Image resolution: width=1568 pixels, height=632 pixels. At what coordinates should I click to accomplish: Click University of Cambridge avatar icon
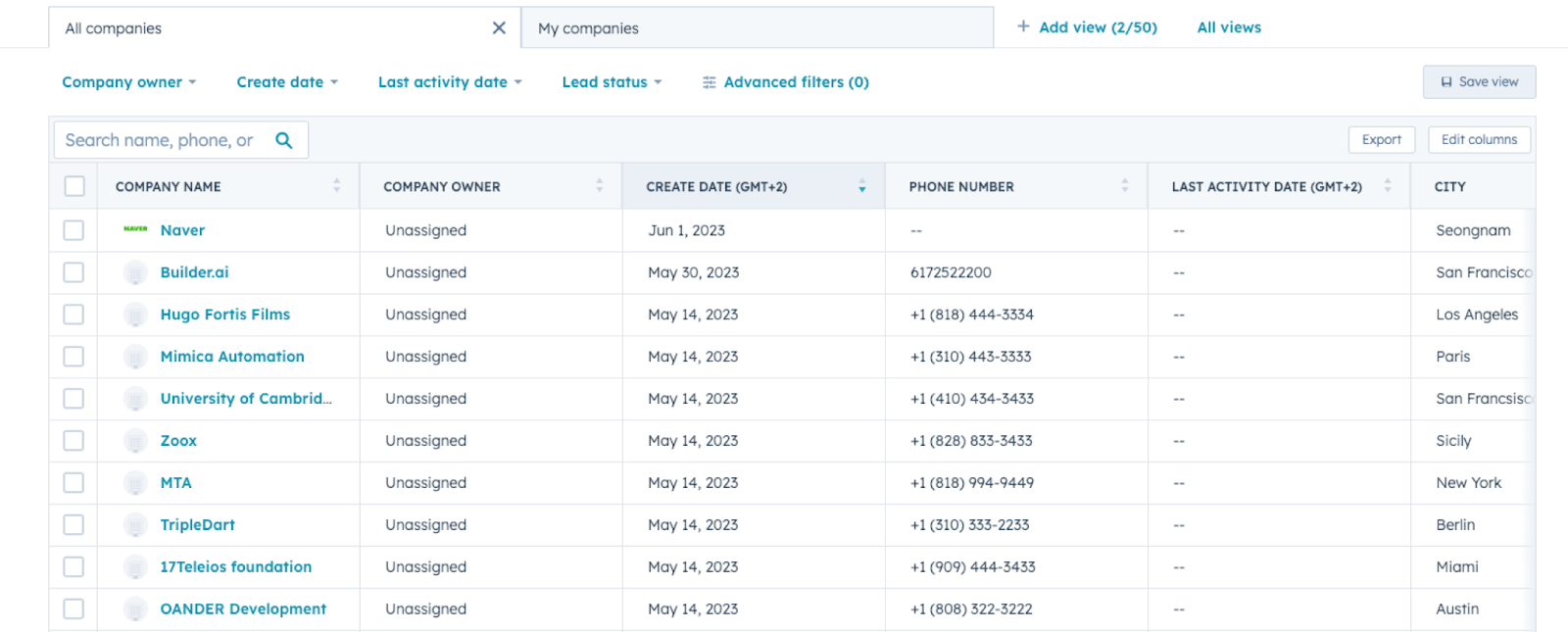tap(136, 399)
